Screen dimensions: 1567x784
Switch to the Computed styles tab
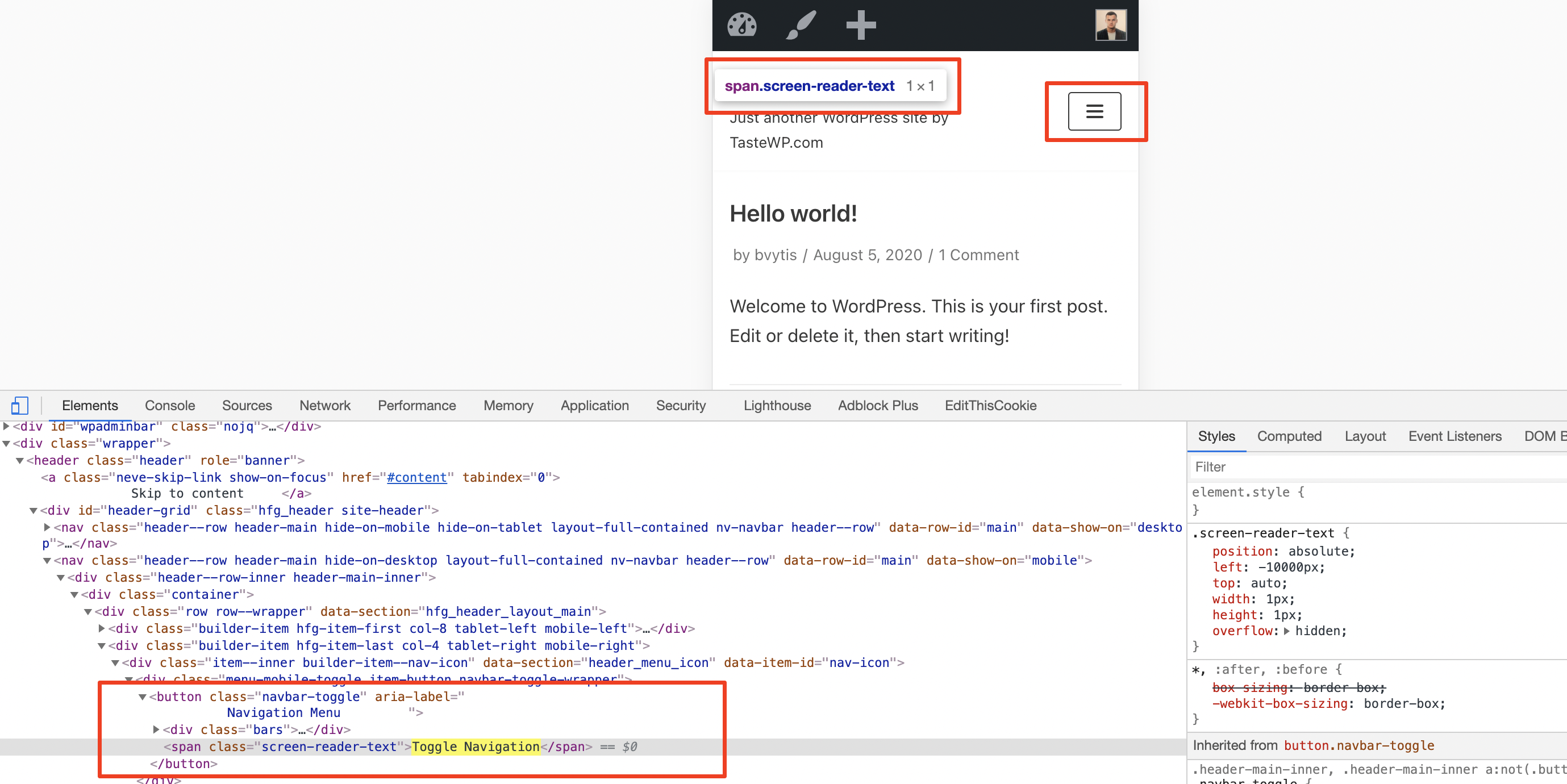point(1289,436)
